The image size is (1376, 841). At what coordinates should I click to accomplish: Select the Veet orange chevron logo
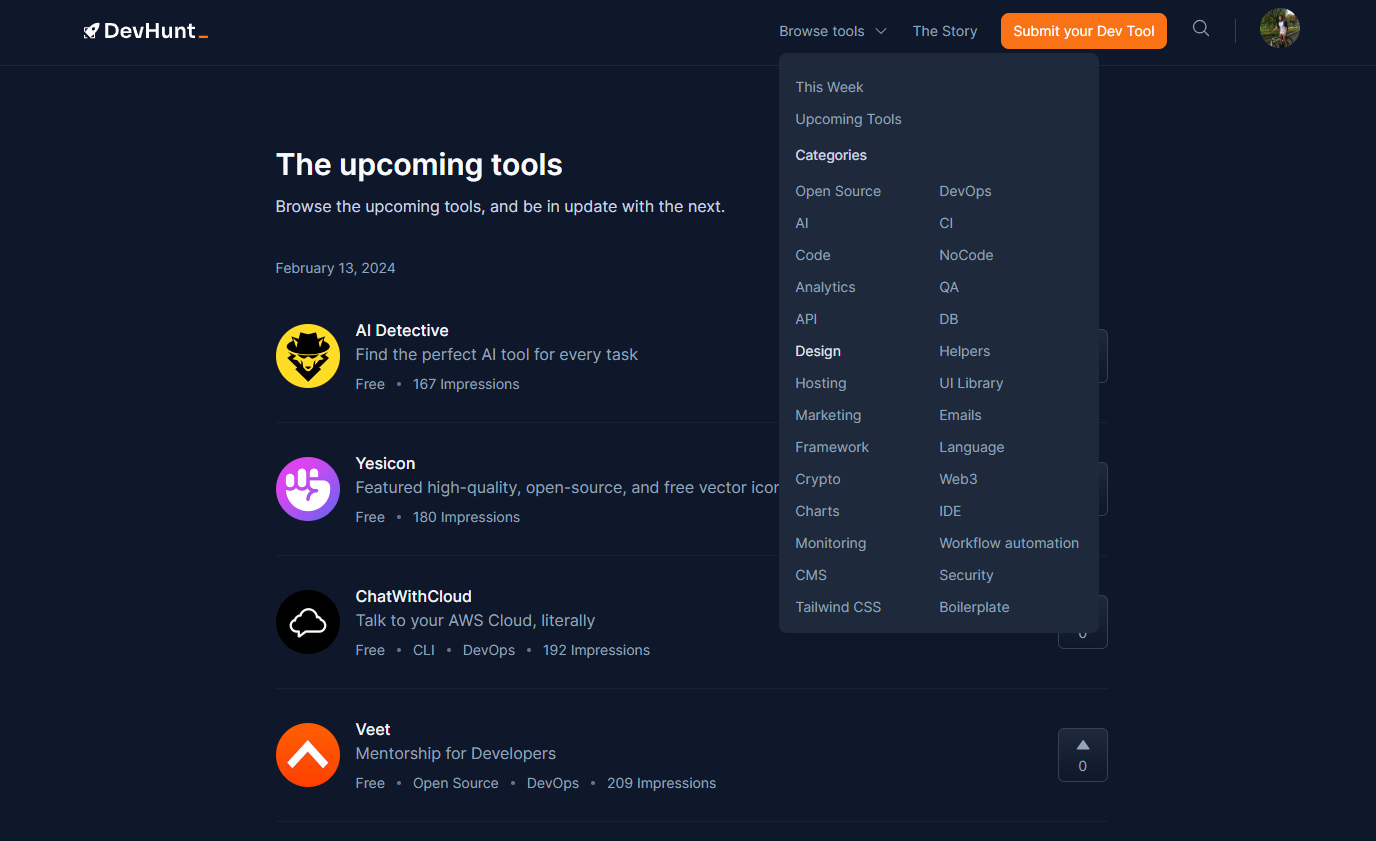coord(308,755)
